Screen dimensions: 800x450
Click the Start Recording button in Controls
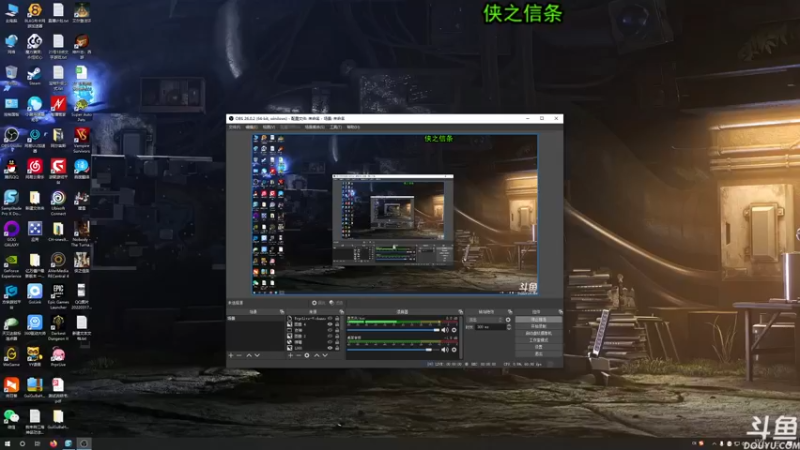pyautogui.click(x=538, y=327)
